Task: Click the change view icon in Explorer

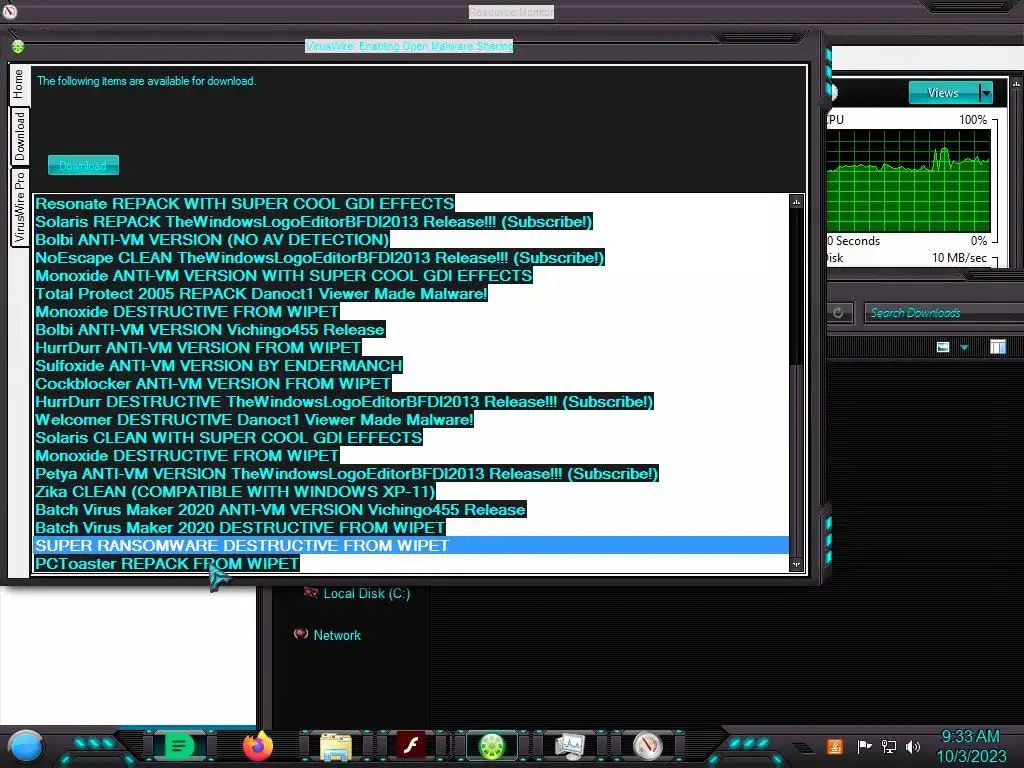Action: click(x=942, y=347)
